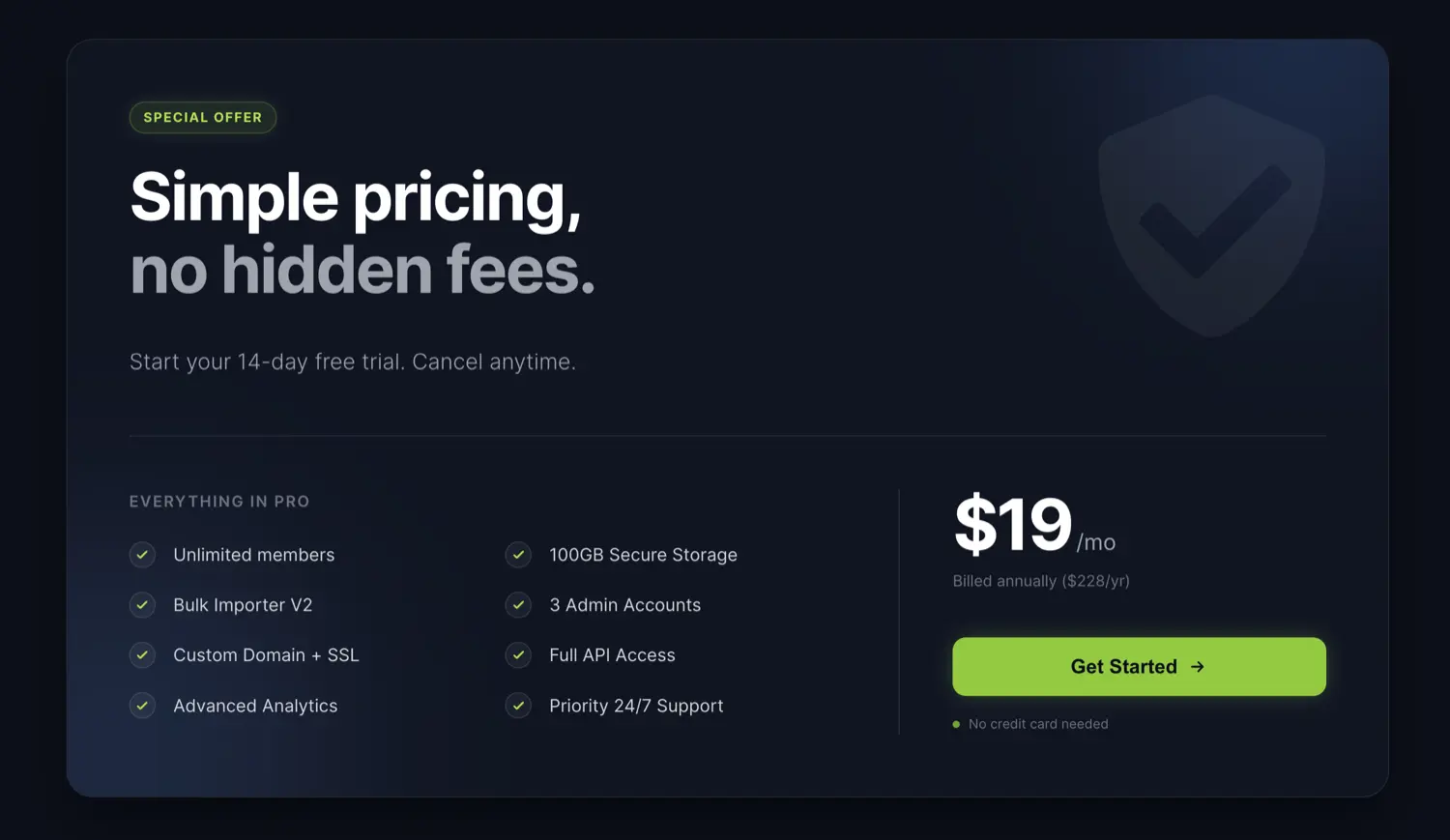Click the No credit card needed text
Image resolution: width=1450 pixels, height=840 pixels.
pyautogui.click(x=1037, y=723)
